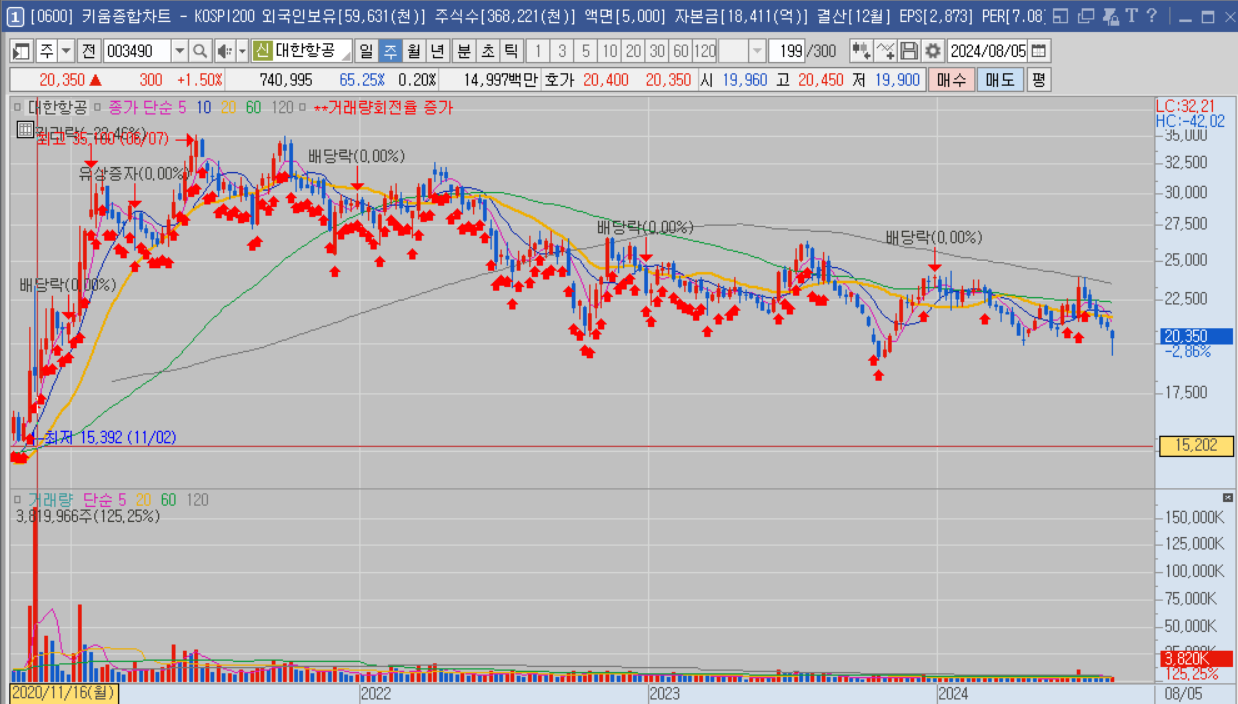The image size is (1238, 704).
Task: Select the 일 daily period
Action: (x=366, y=52)
